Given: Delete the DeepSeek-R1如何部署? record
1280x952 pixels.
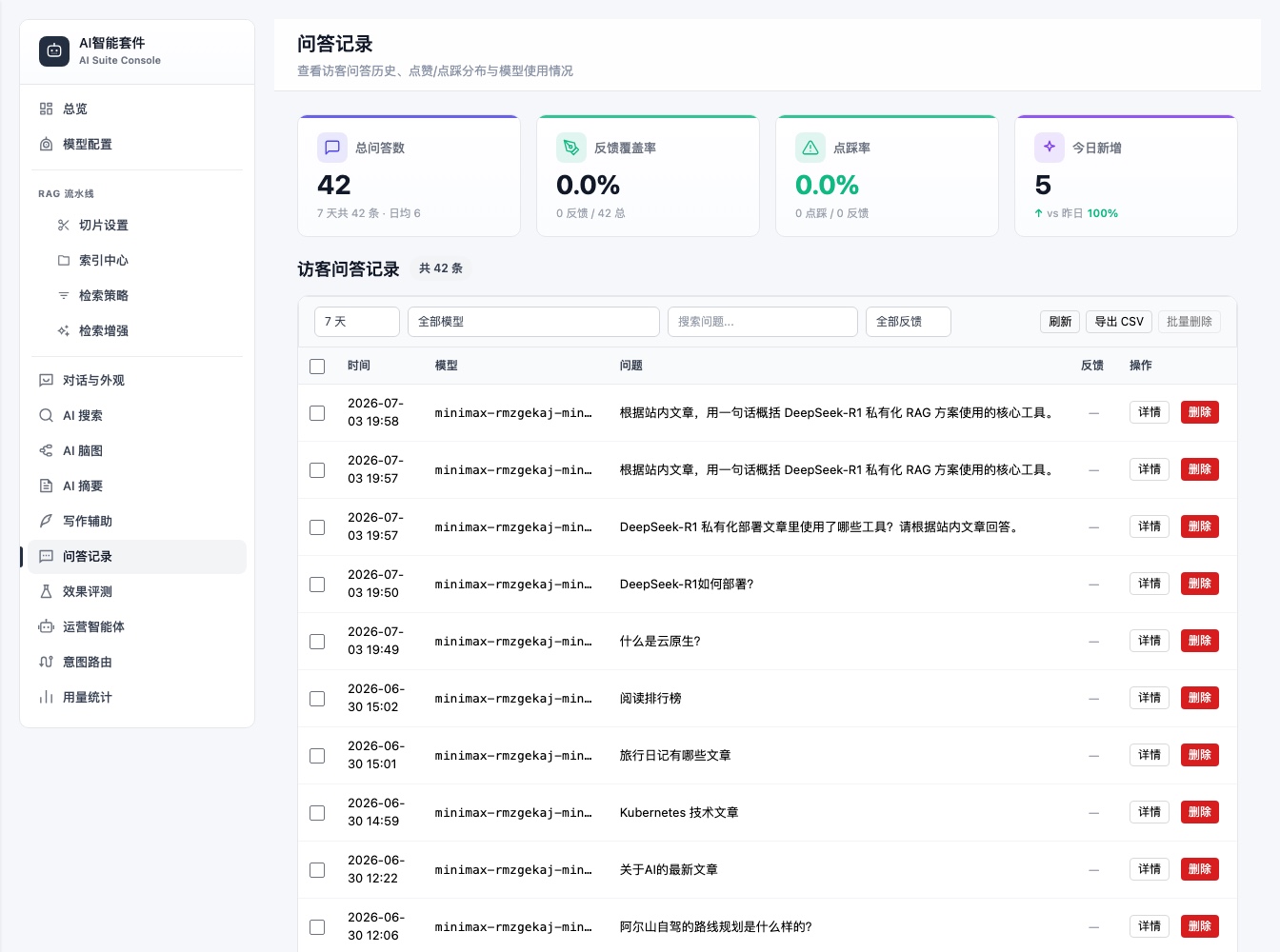Looking at the screenshot, I should [1200, 584].
